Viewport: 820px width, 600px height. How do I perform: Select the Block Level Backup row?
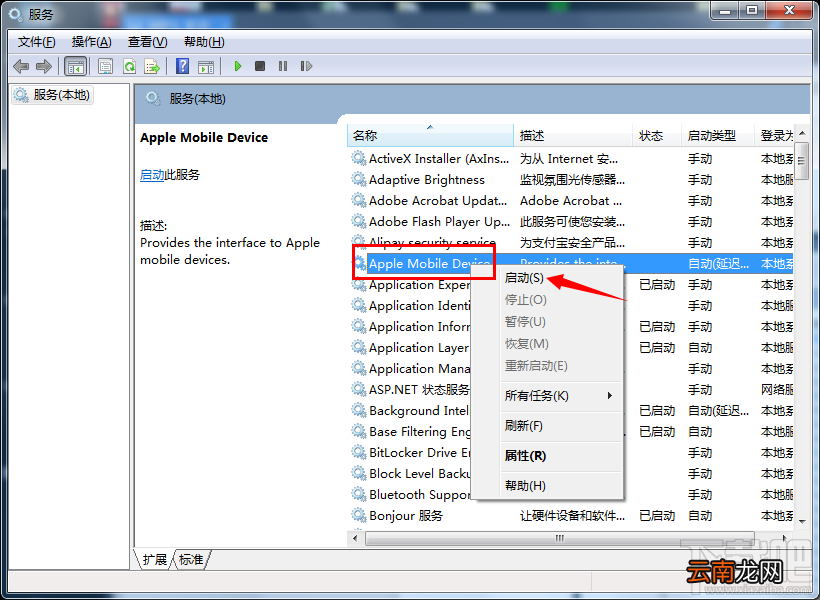pos(572,473)
